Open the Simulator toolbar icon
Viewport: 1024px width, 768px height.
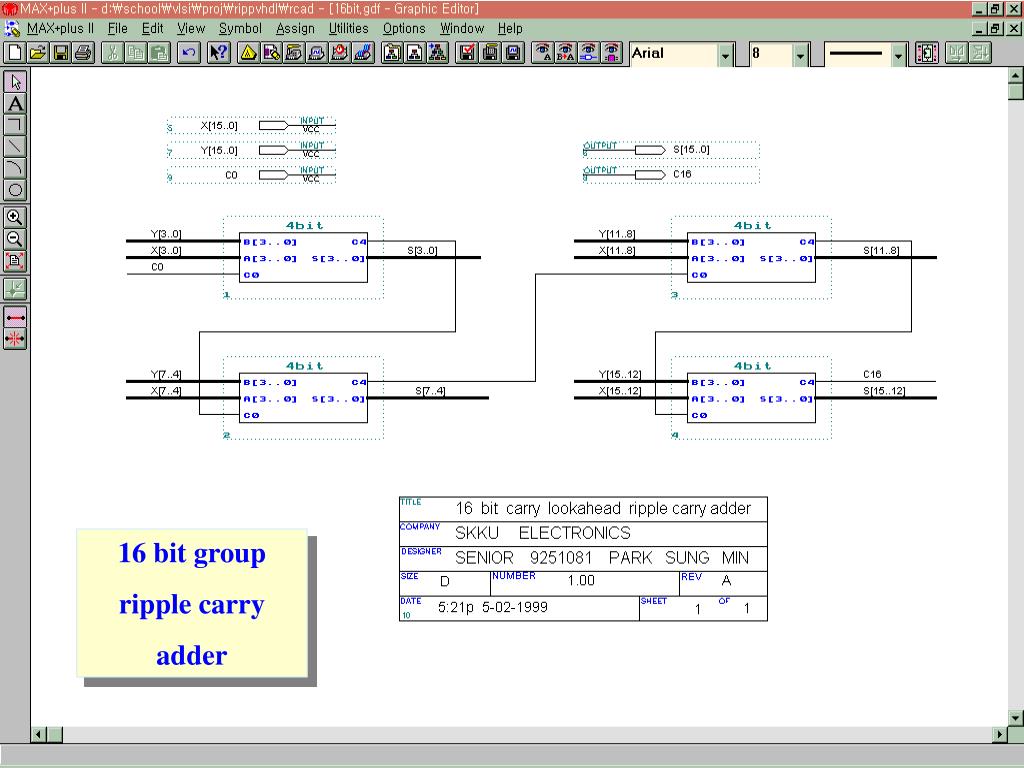[317, 53]
